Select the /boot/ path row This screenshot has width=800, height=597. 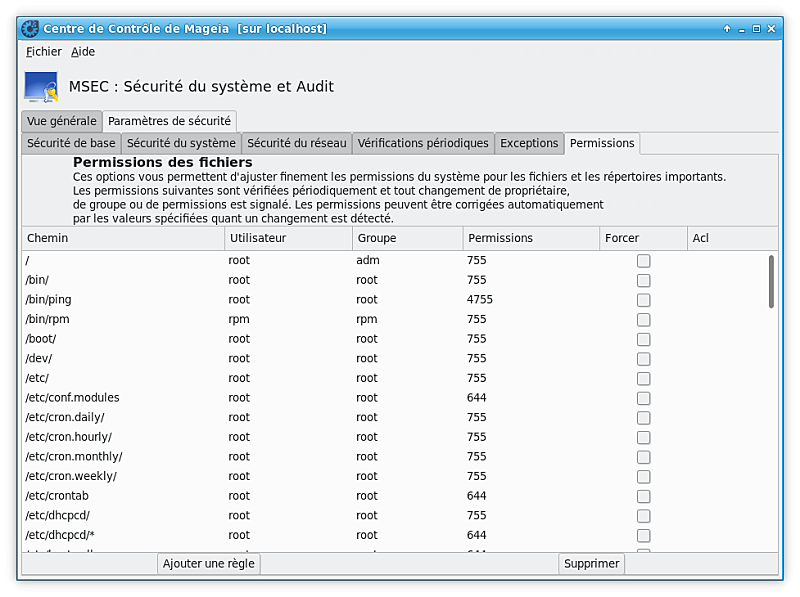point(41,339)
